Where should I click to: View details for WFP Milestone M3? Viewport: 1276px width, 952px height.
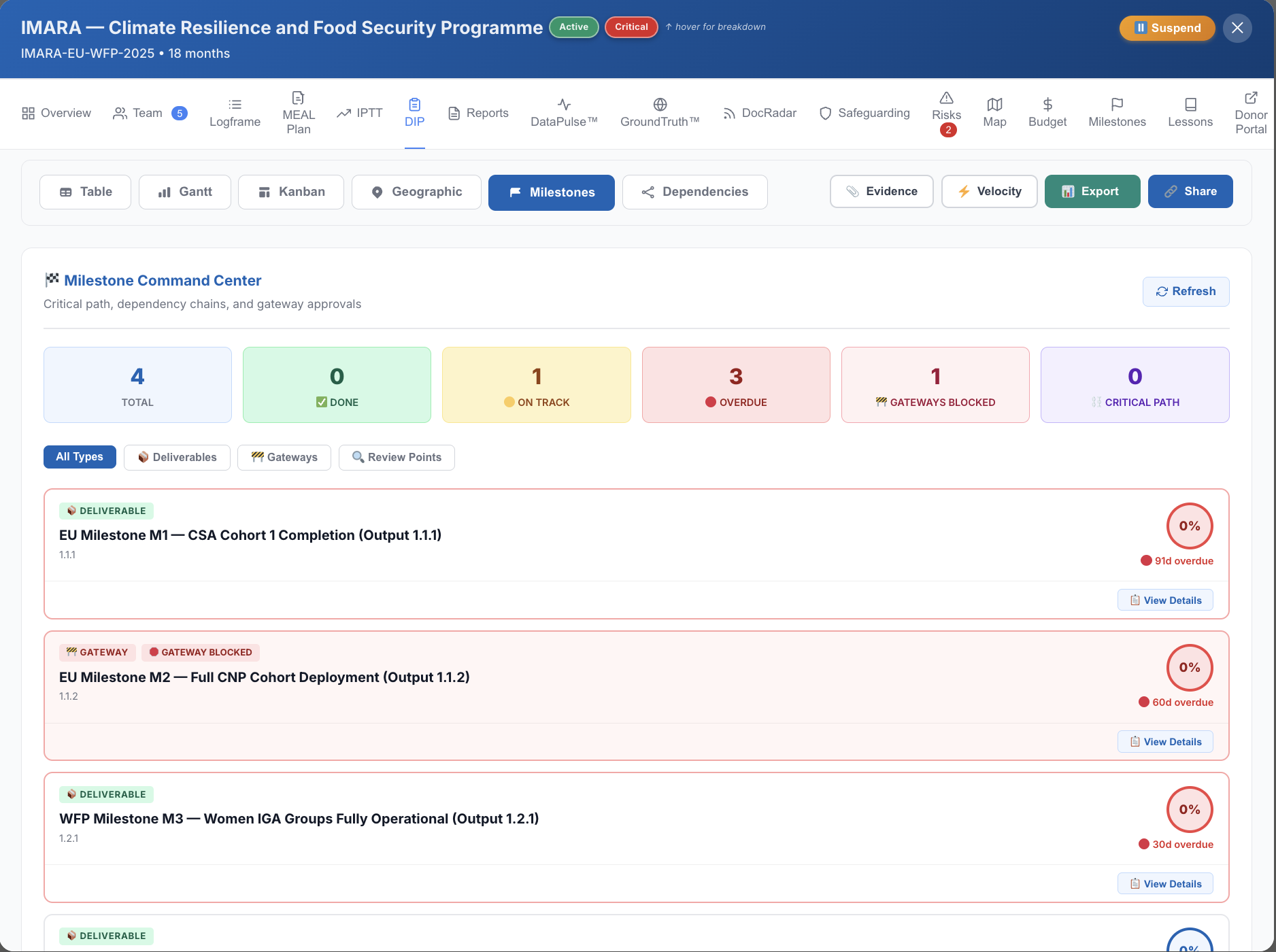coord(1165,884)
